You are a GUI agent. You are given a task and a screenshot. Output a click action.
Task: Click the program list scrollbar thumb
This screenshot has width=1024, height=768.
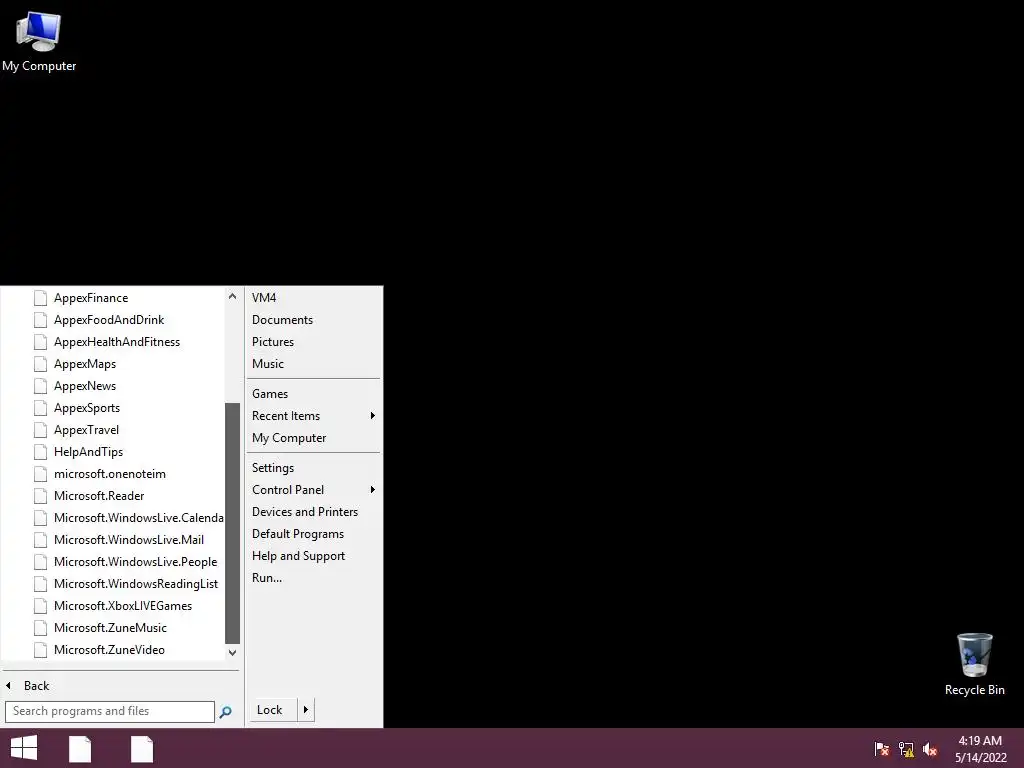point(232,523)
